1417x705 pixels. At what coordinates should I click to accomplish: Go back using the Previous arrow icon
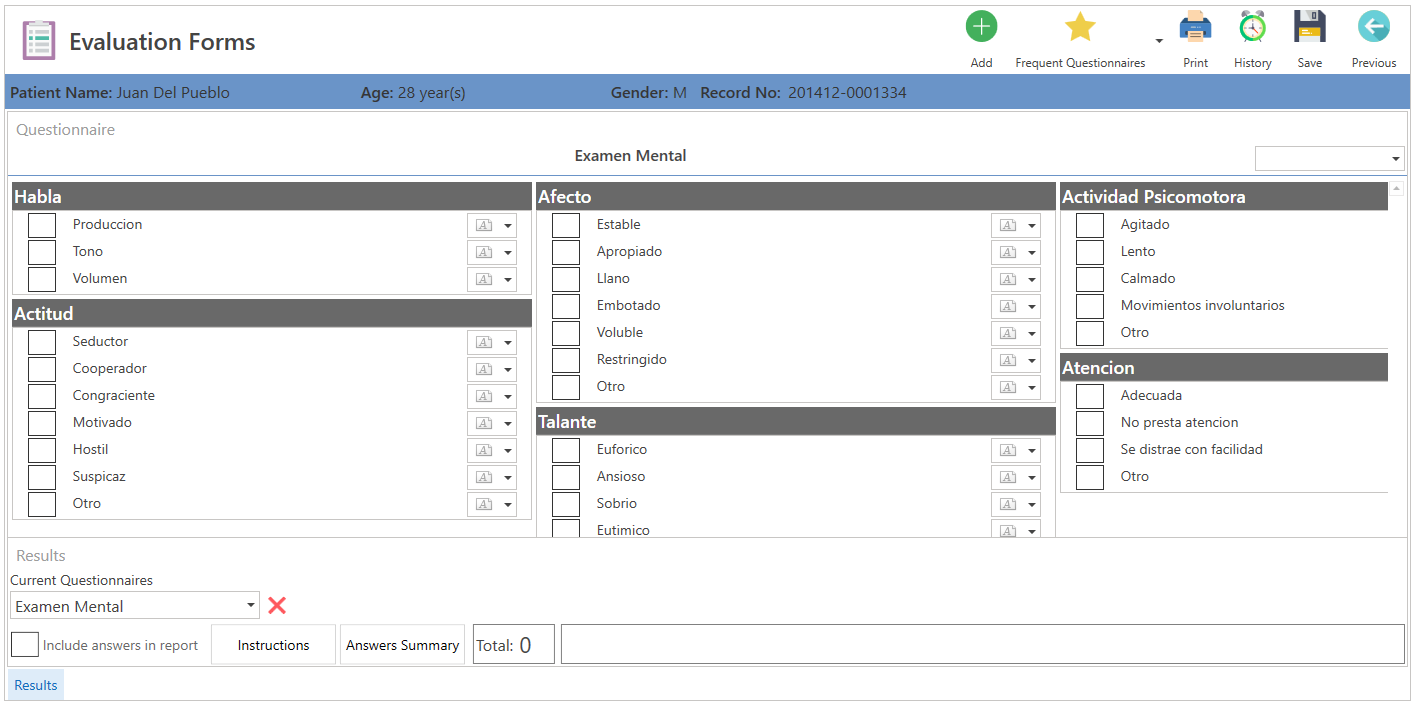click(x=1373, y=25)
